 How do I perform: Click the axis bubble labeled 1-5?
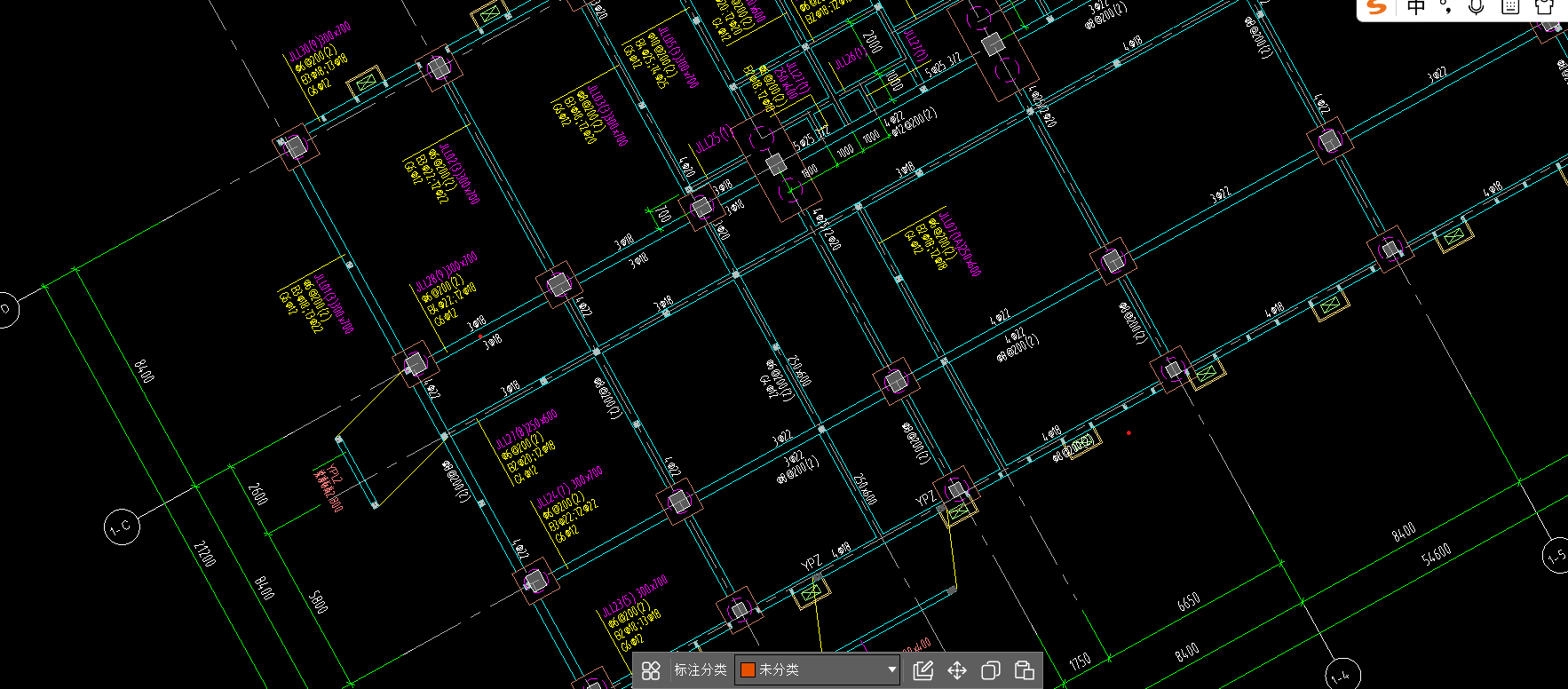tap(1556, 556)
